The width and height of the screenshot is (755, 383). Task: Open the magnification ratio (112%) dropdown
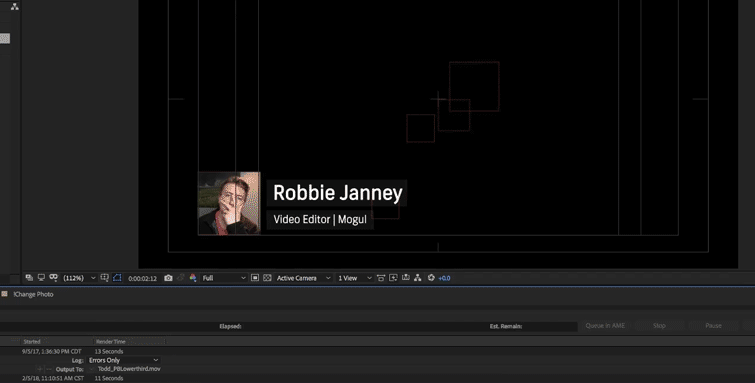[x=79, y=278]
